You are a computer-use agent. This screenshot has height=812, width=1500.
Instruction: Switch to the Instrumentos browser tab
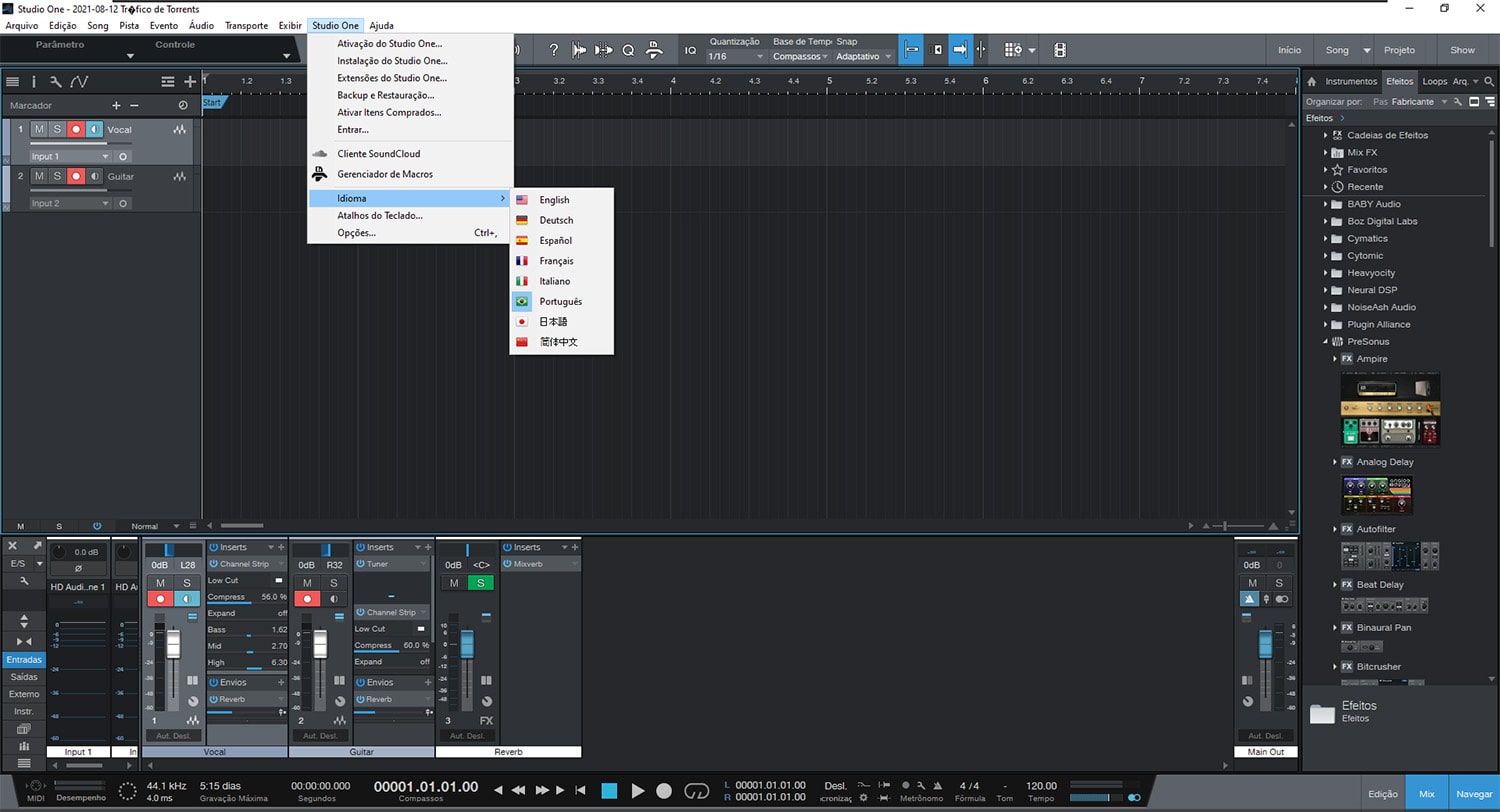1351,81
